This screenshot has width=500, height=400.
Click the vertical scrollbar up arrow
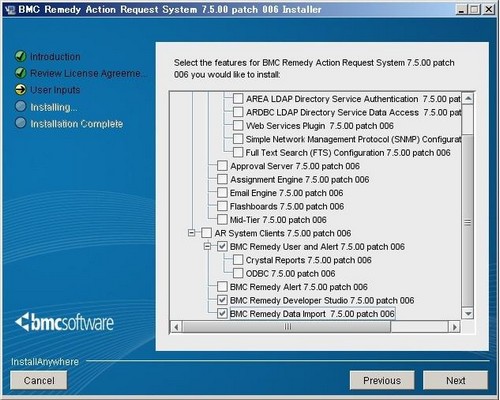(x=468, y=98)
